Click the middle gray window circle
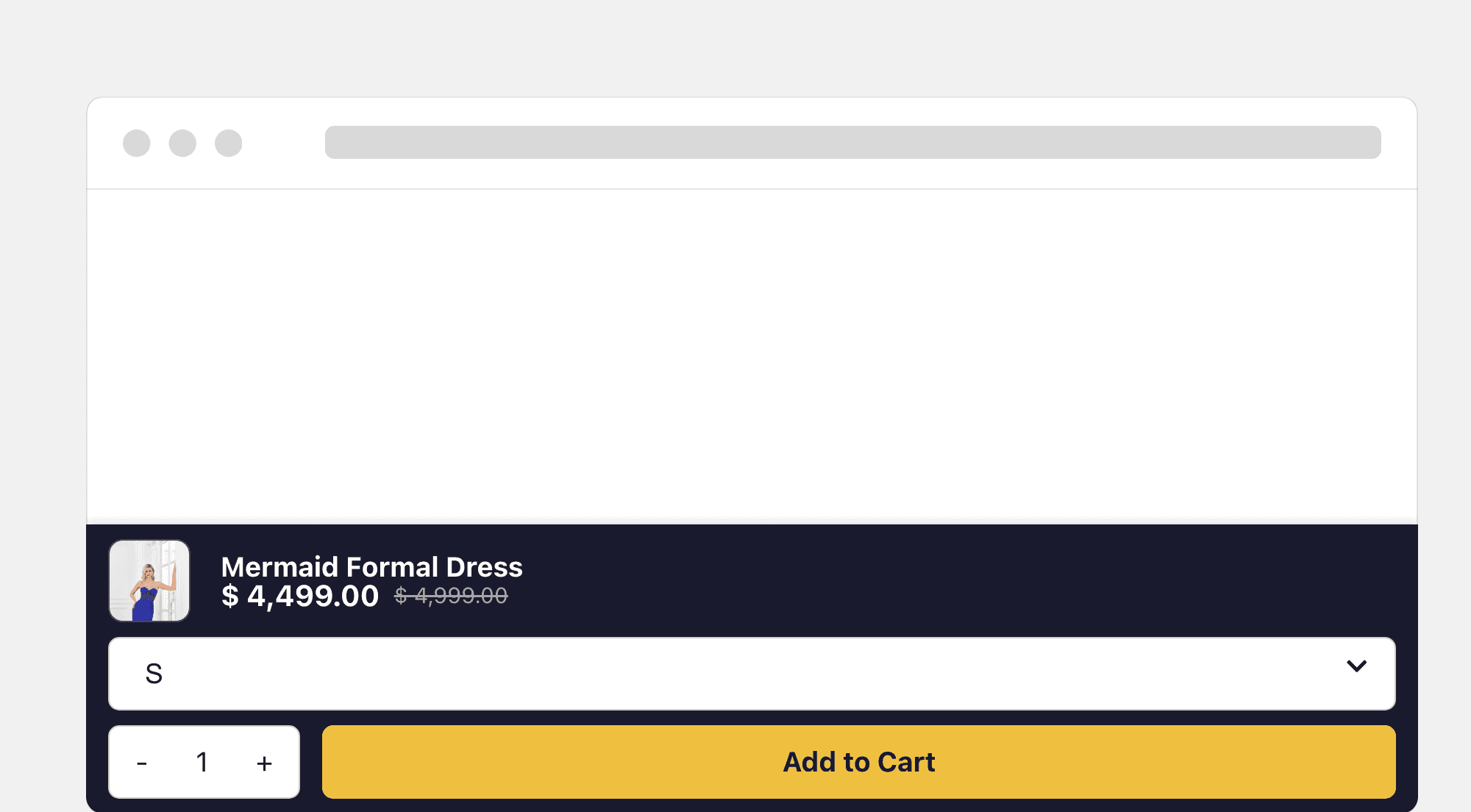This screenshot has height=812, width=1471. pyautogui.click(x=182, y=143)
